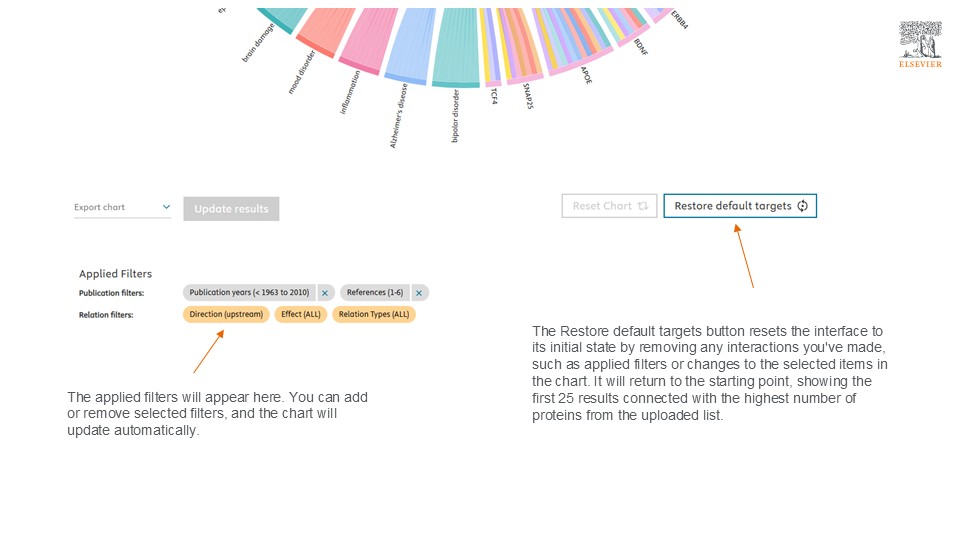960x540 pixels.
Task: Click the Publication years (< 1963 to 2010) chip
Action: [x=249, y=293]
